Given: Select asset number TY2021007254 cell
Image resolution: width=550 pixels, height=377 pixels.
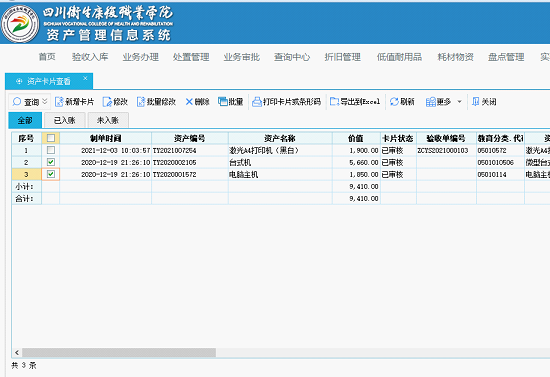Looking at the screenshot, I should pyautogui.click(x=190, y=150).
